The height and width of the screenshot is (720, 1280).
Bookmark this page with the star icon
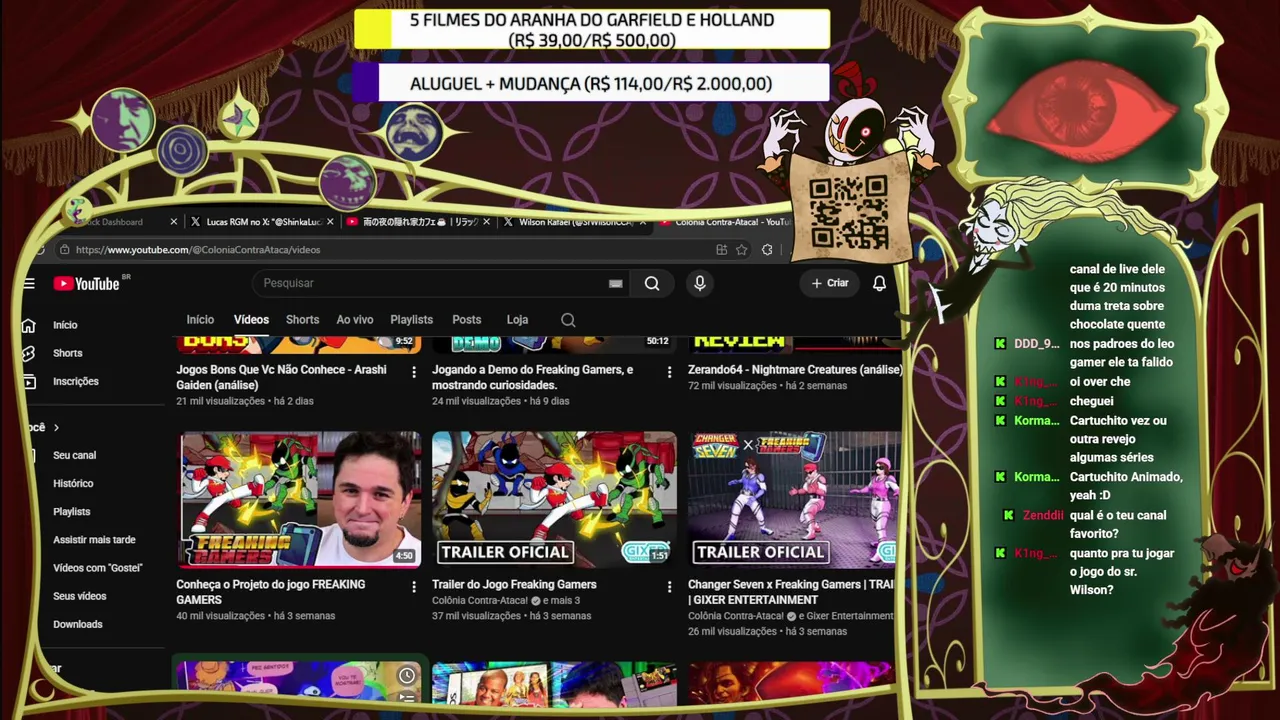pos(742,250)
